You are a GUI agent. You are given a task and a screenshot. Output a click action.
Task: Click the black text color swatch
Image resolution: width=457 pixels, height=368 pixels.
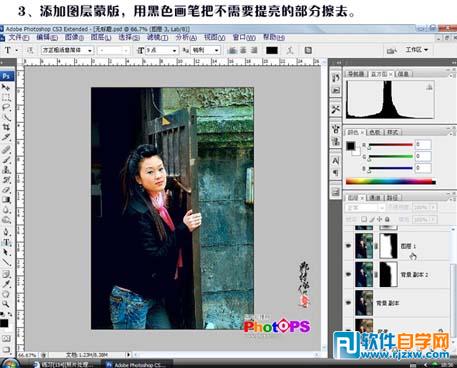point(272,50)
